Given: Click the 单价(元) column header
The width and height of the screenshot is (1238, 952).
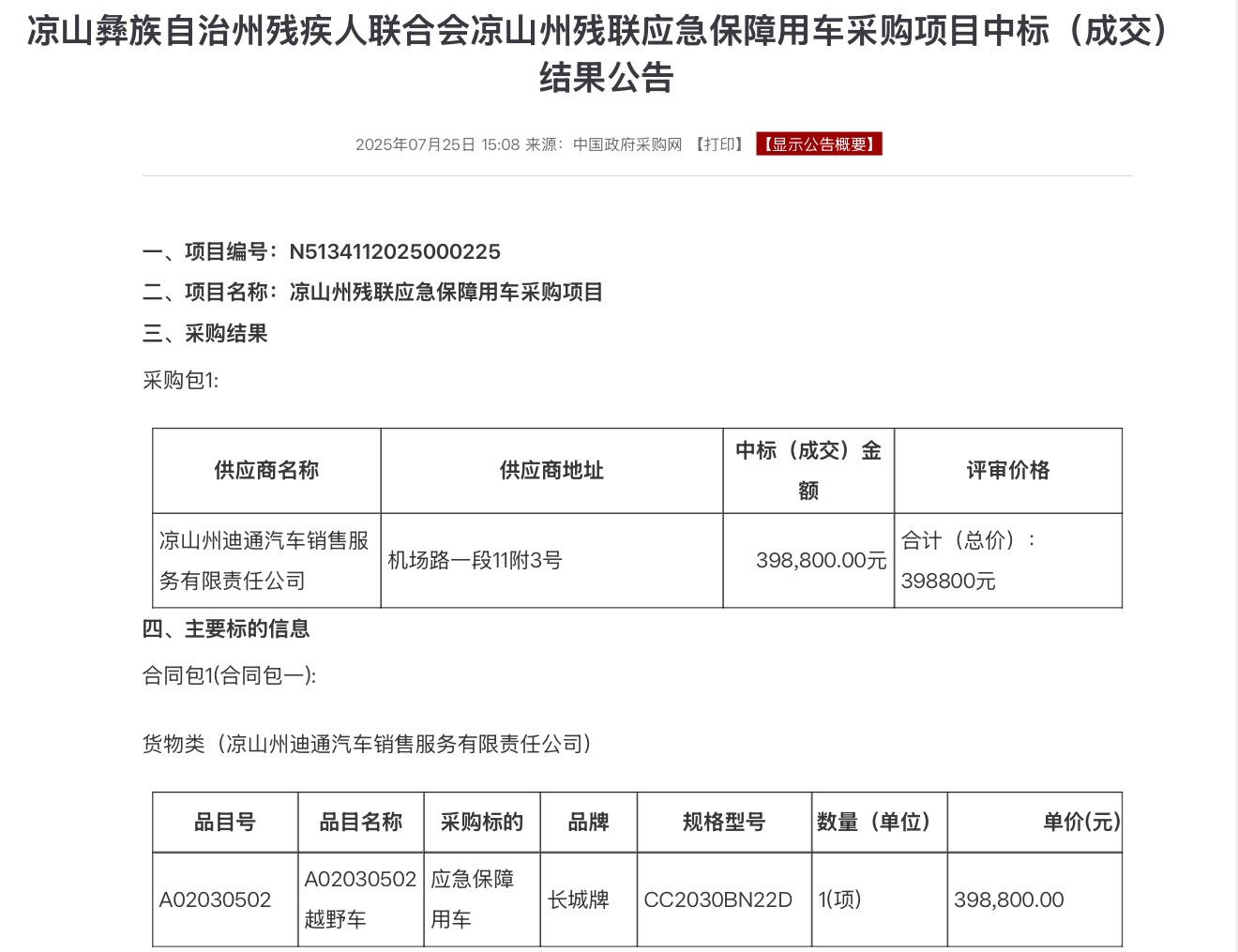Looking at the screenshot, I should pos(1034,823).
